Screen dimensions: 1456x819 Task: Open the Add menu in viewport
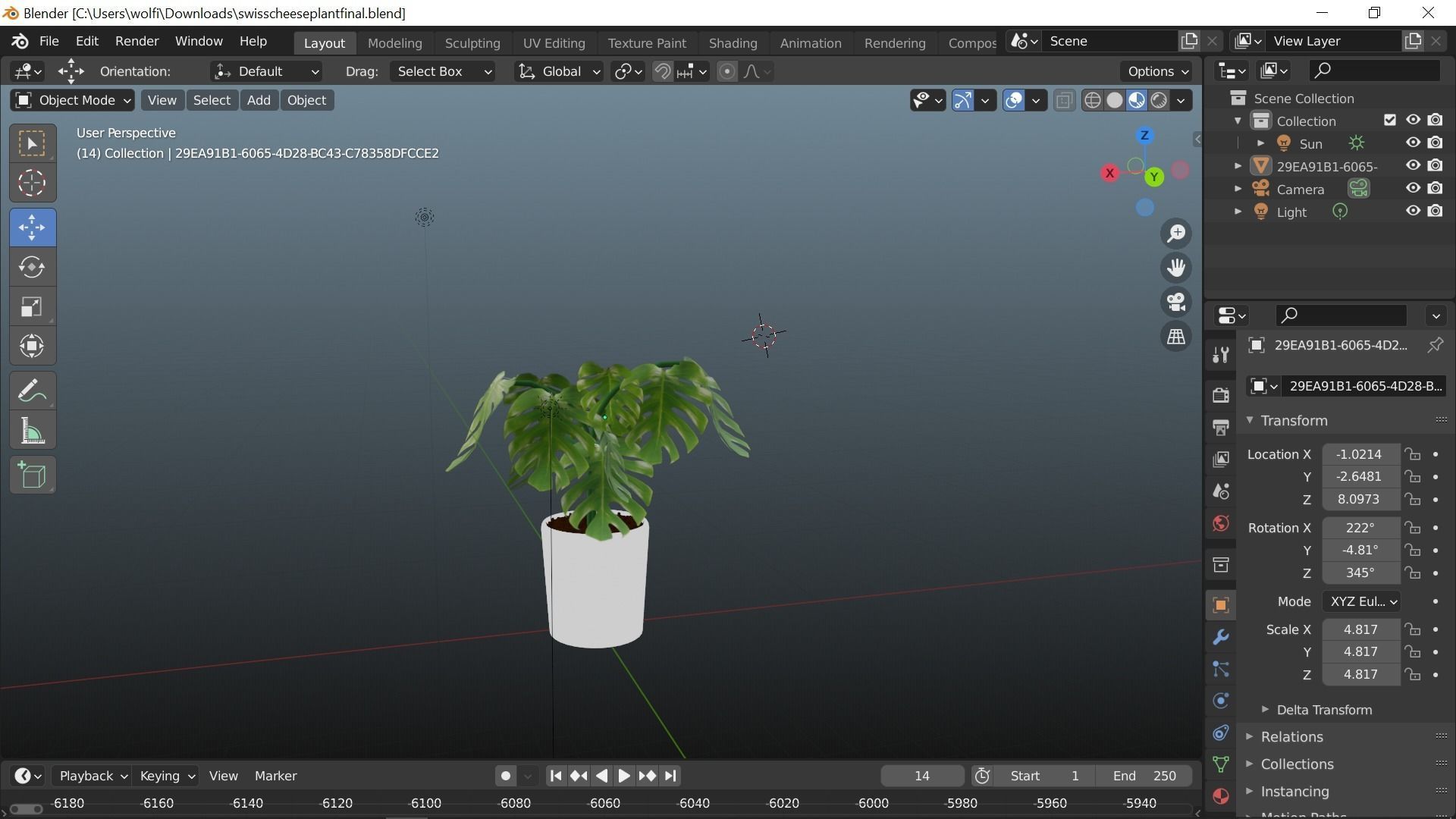click(x=259, y=100)
